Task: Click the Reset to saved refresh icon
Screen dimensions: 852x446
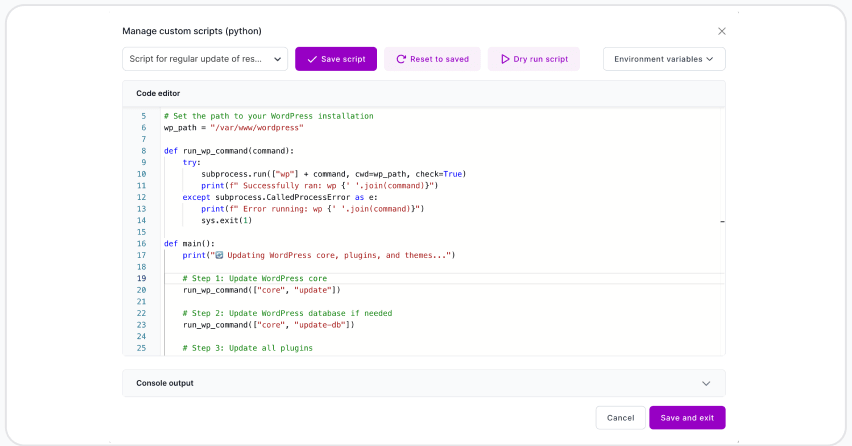Action: 401,59
